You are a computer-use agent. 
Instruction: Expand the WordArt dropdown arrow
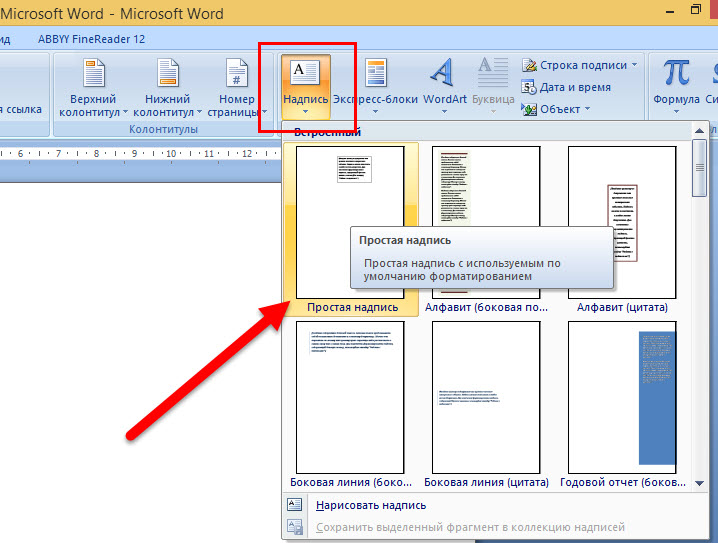tap(444, 112)
